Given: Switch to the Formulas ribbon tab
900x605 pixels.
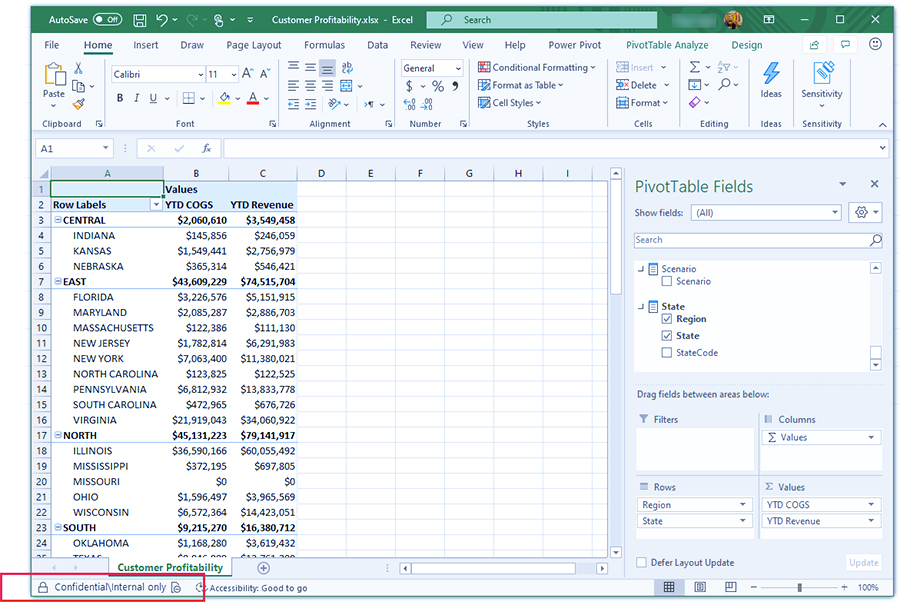Looking at the screenshot, I should point(324,45).
